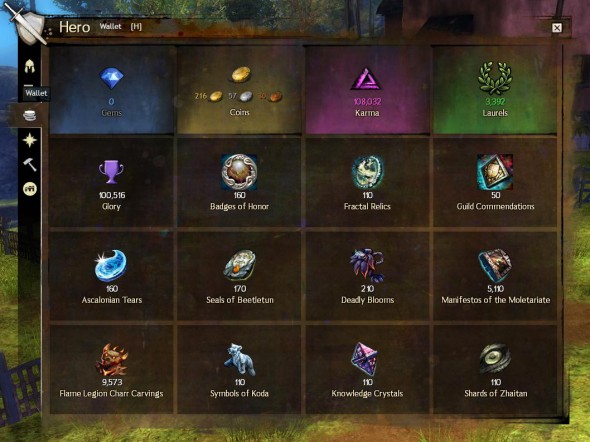Select the Fractal Relics currency tile
The image size is (590, 442).
367,182
